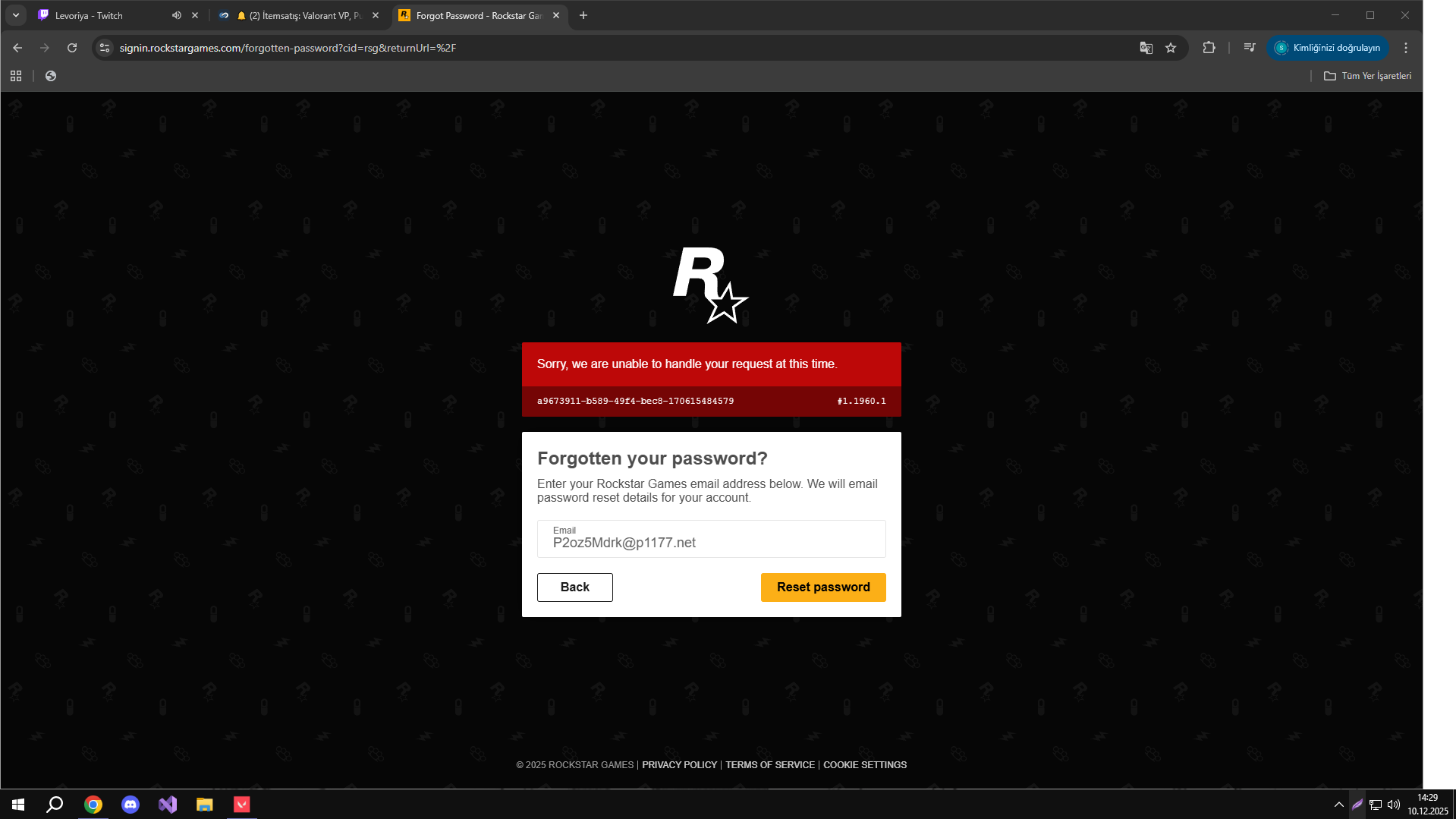Open Windows Search from the taskbar
This screenshot has height=819, width=1456.
pyautogui.click(x=55, y=805)
